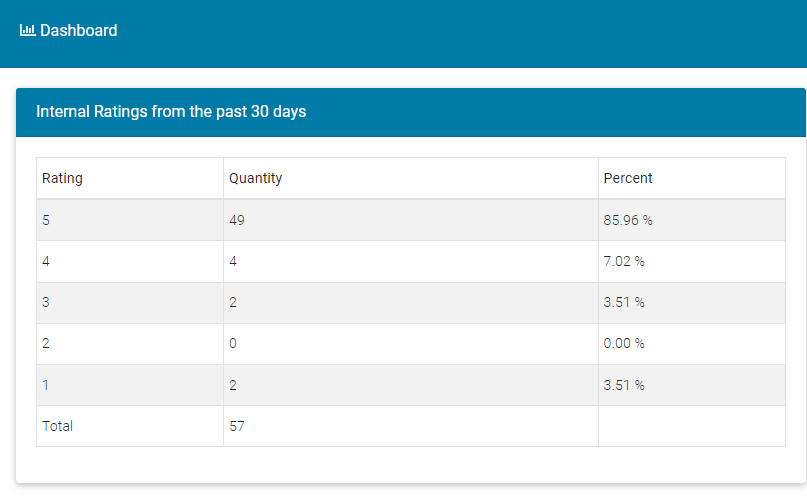
Task: Click the rating 5 cell in Rating column
Action: click(130, 220)
